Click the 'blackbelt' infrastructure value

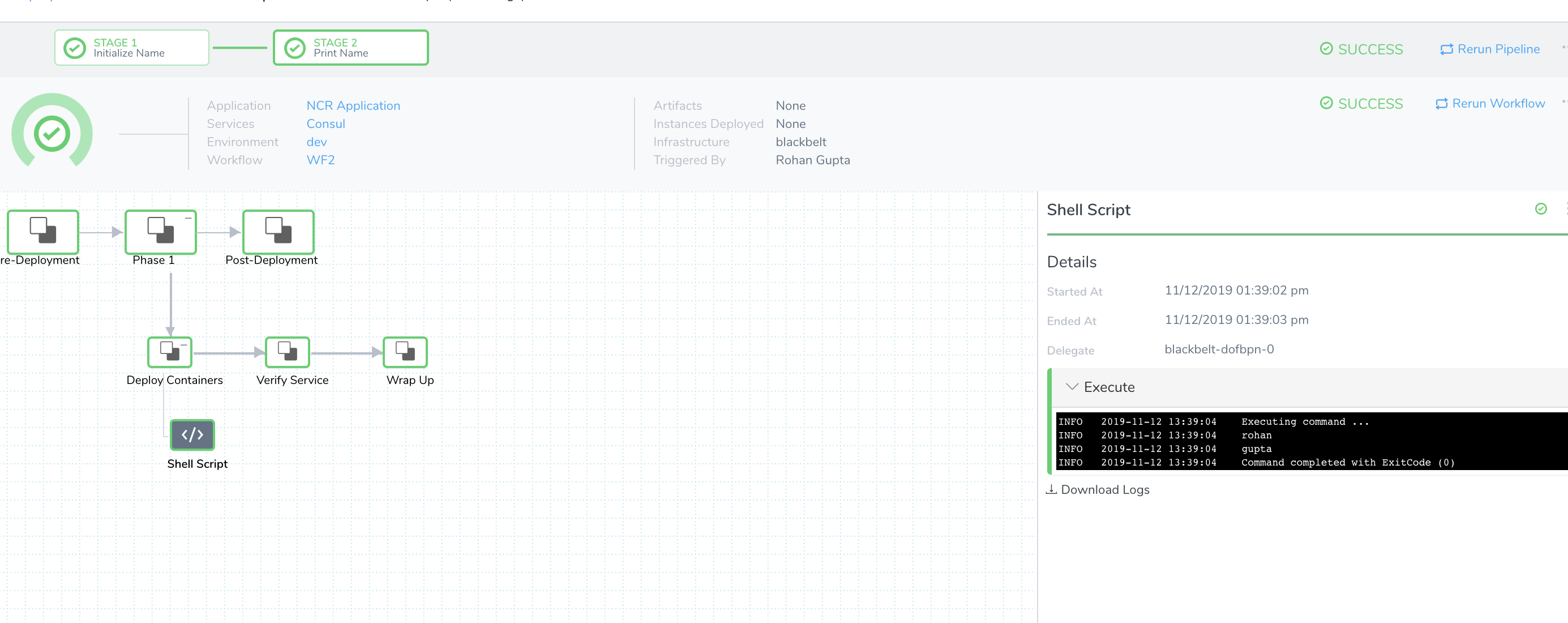(x=800, y=142)
